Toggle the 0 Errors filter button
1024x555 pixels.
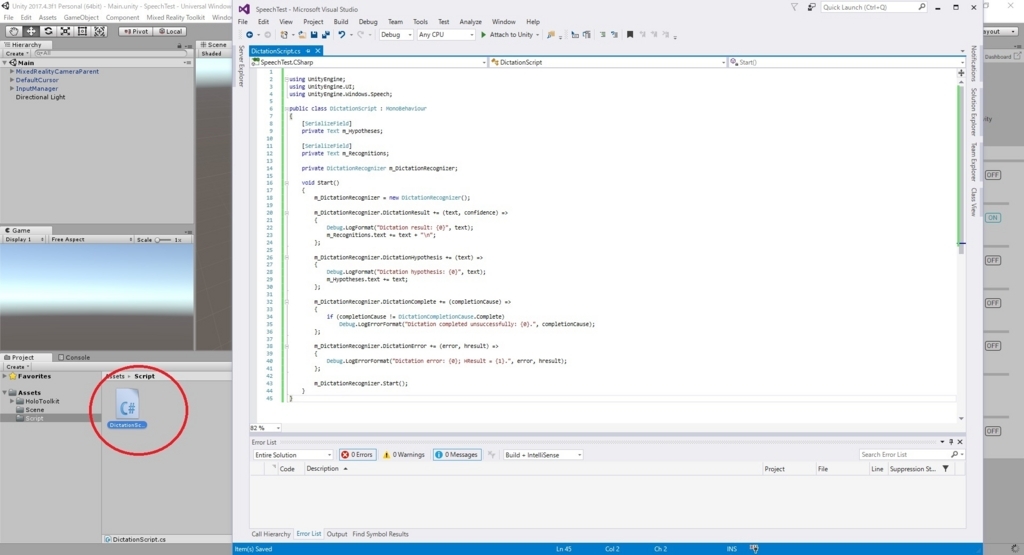pos(357,454)
